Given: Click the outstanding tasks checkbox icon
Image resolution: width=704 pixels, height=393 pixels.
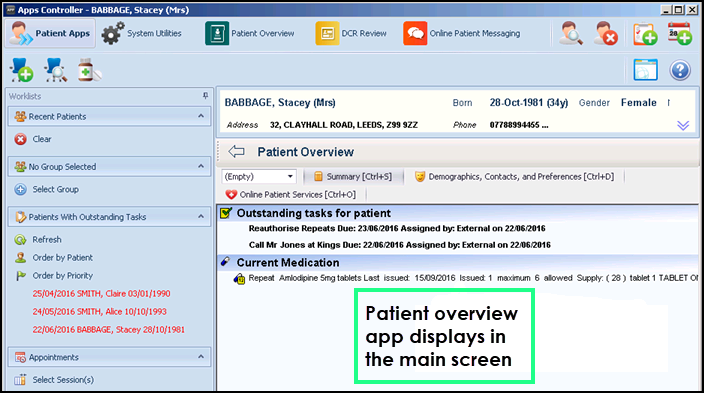Looking at the screenshot, I should click(226, 213).
